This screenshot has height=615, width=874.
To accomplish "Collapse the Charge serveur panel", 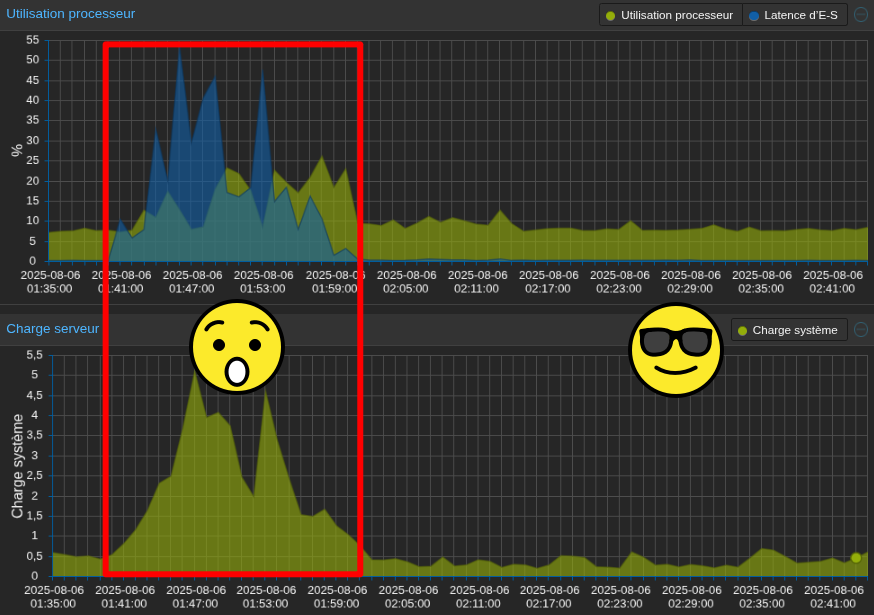I will point(860,330).
